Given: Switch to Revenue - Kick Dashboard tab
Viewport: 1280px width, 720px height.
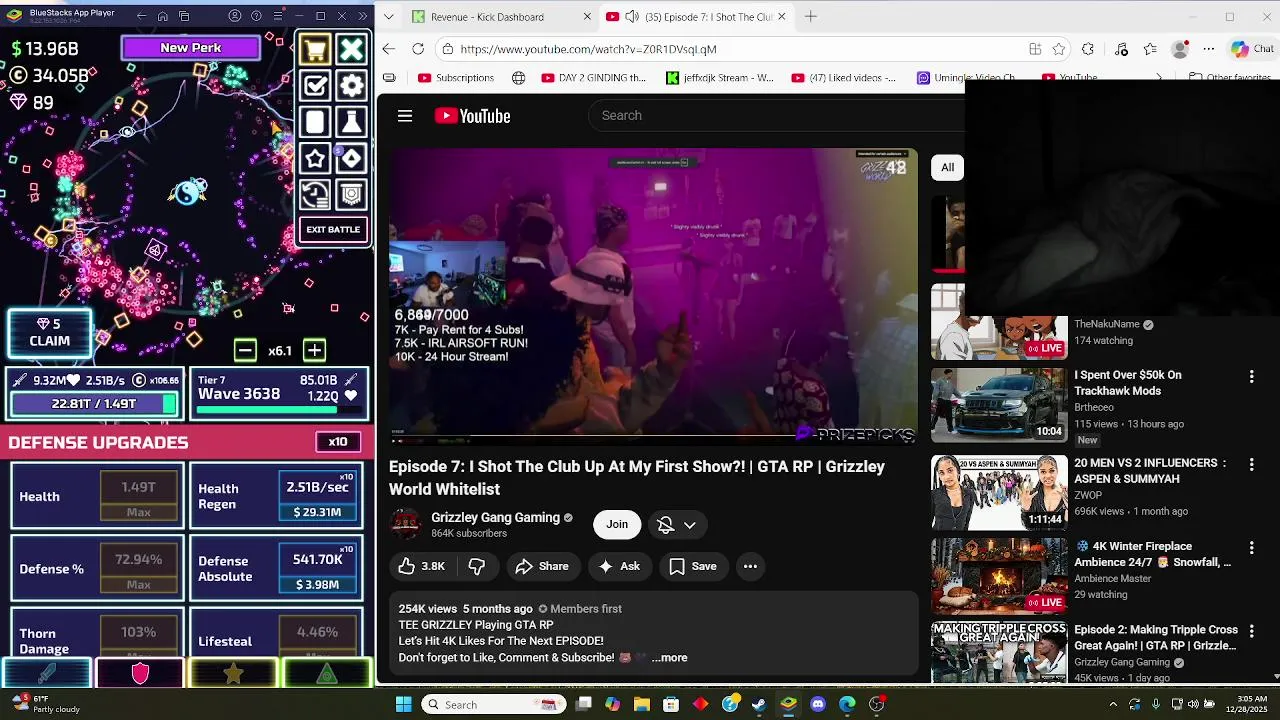Looking at the screenshot, I should 487,17.
